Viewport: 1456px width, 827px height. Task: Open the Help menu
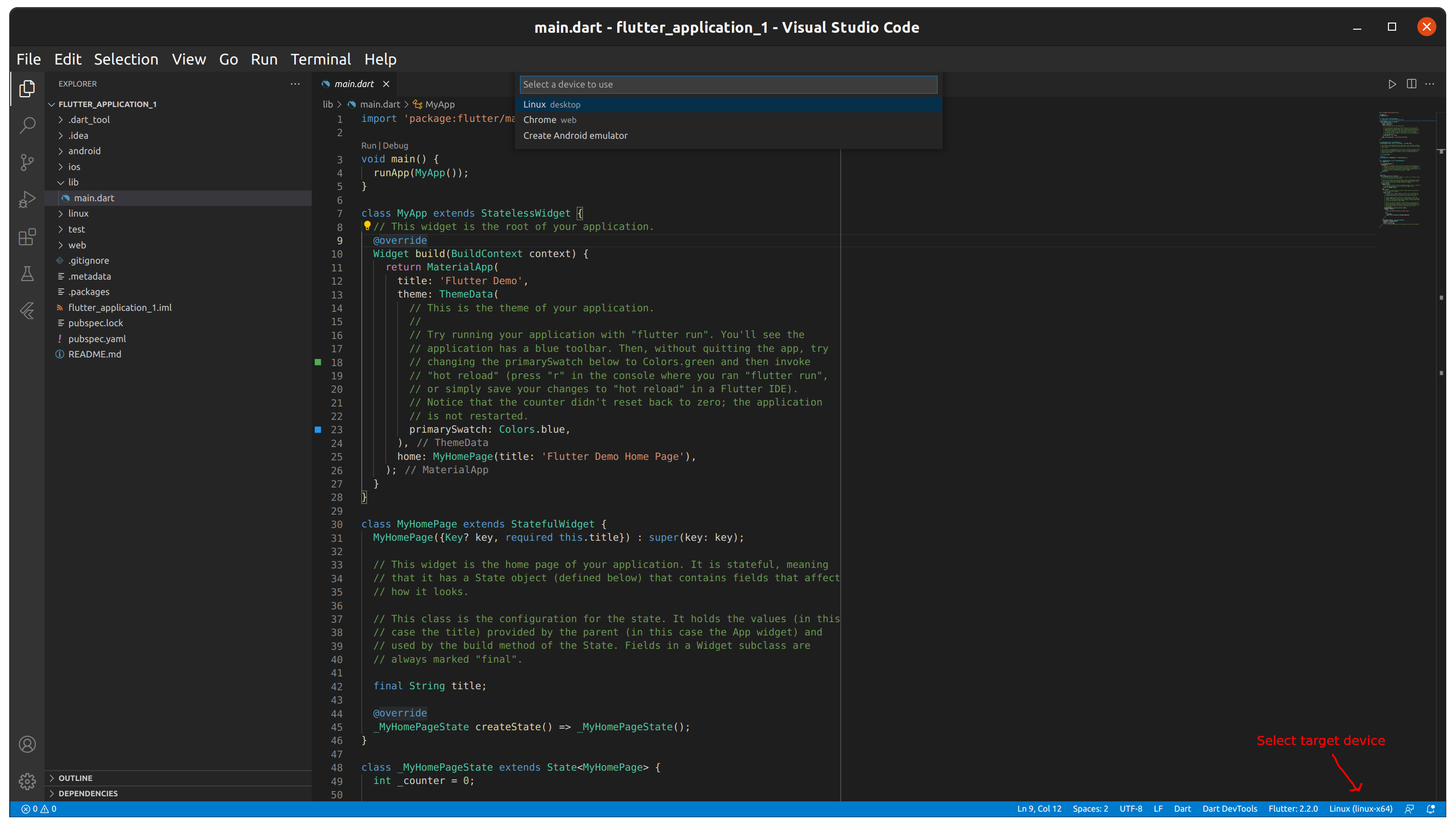pyautogui.click(x=380, y=59)
